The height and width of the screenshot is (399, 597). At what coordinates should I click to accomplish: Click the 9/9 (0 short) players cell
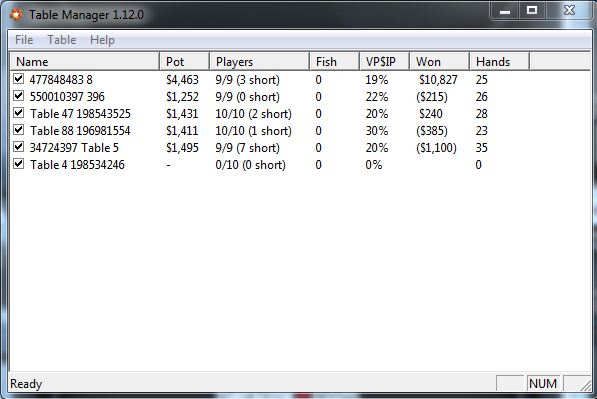pyautogui.click(x=247, y=97)
